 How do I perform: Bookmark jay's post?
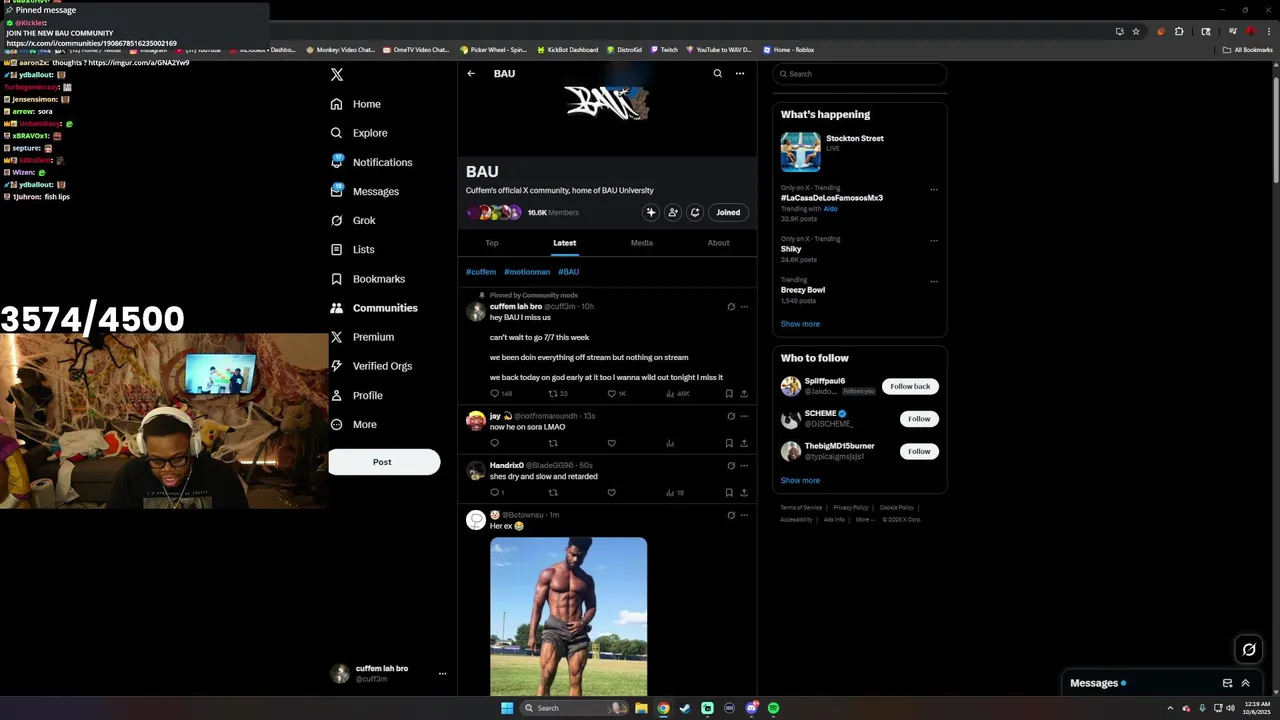point(729,443)
